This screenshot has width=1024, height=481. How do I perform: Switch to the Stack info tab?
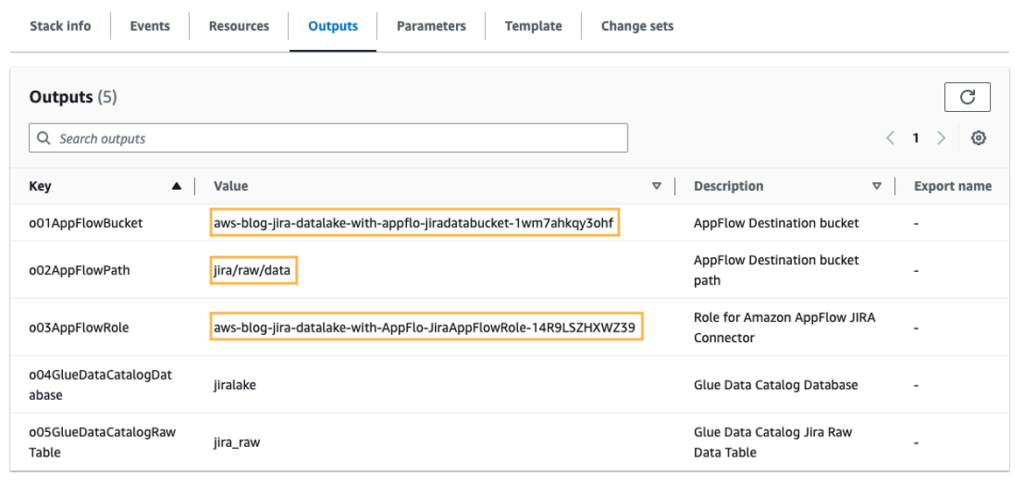pos(60,26)
